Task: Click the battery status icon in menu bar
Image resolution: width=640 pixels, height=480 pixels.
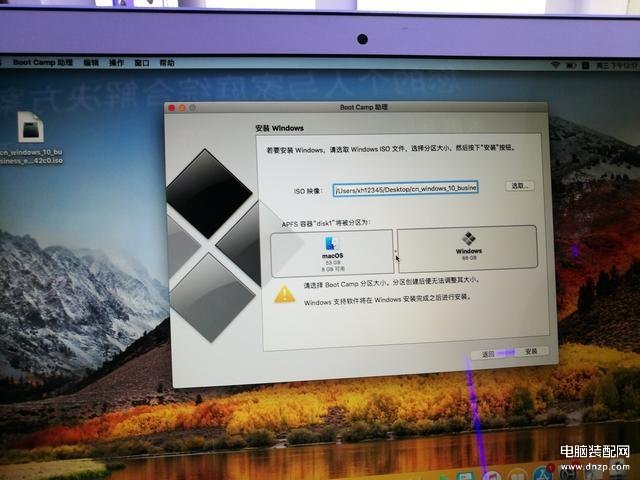Action: [x=571, y=65]
